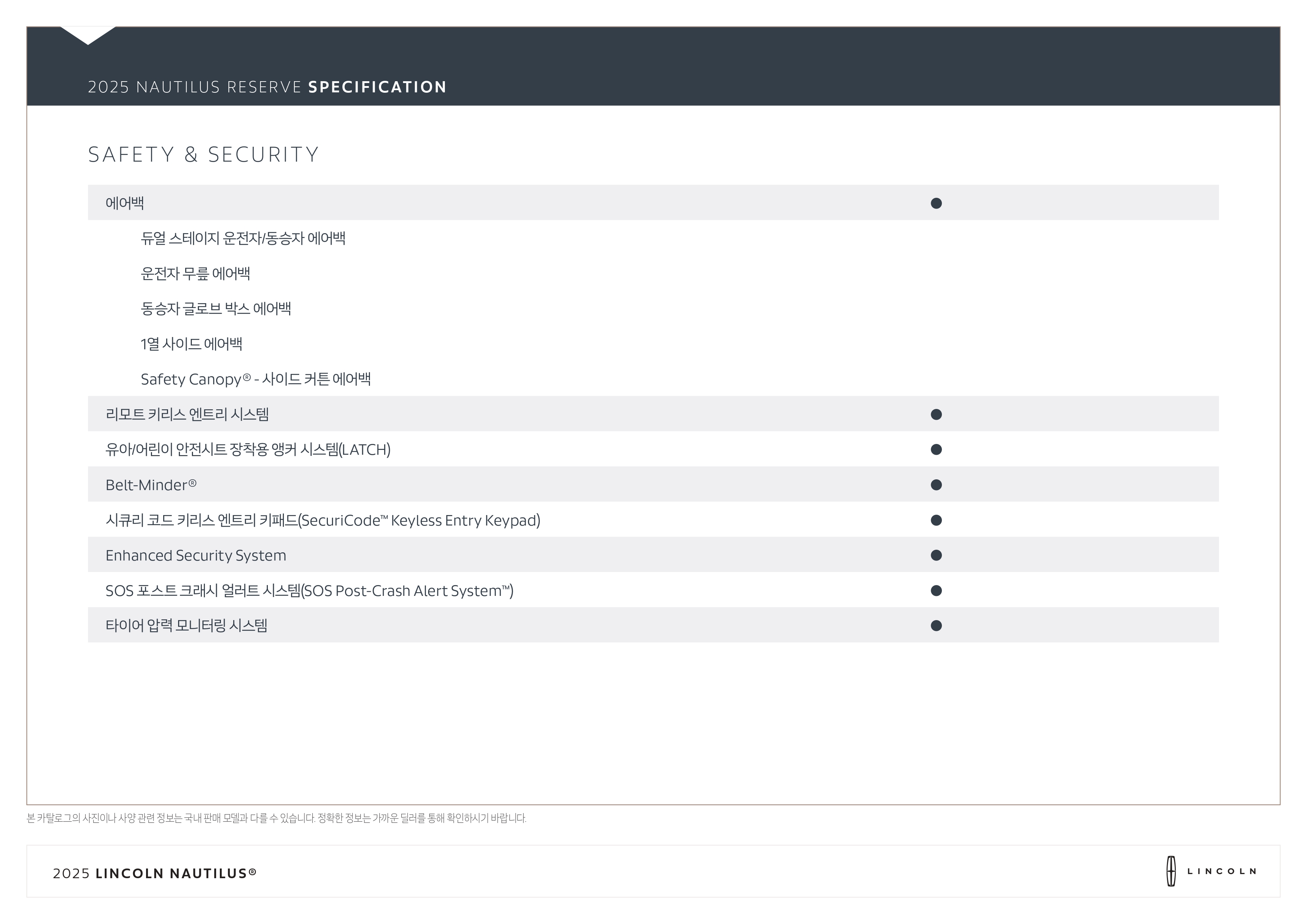Click 듀얼 스테이지 운전자/동승자 에어백 text
1307x924 pixels.
(x=243, y=238)
